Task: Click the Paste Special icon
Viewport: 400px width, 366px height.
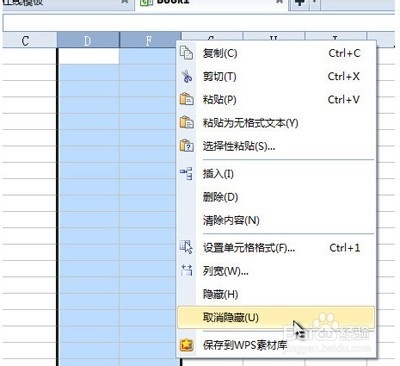Action: point(186,146)
